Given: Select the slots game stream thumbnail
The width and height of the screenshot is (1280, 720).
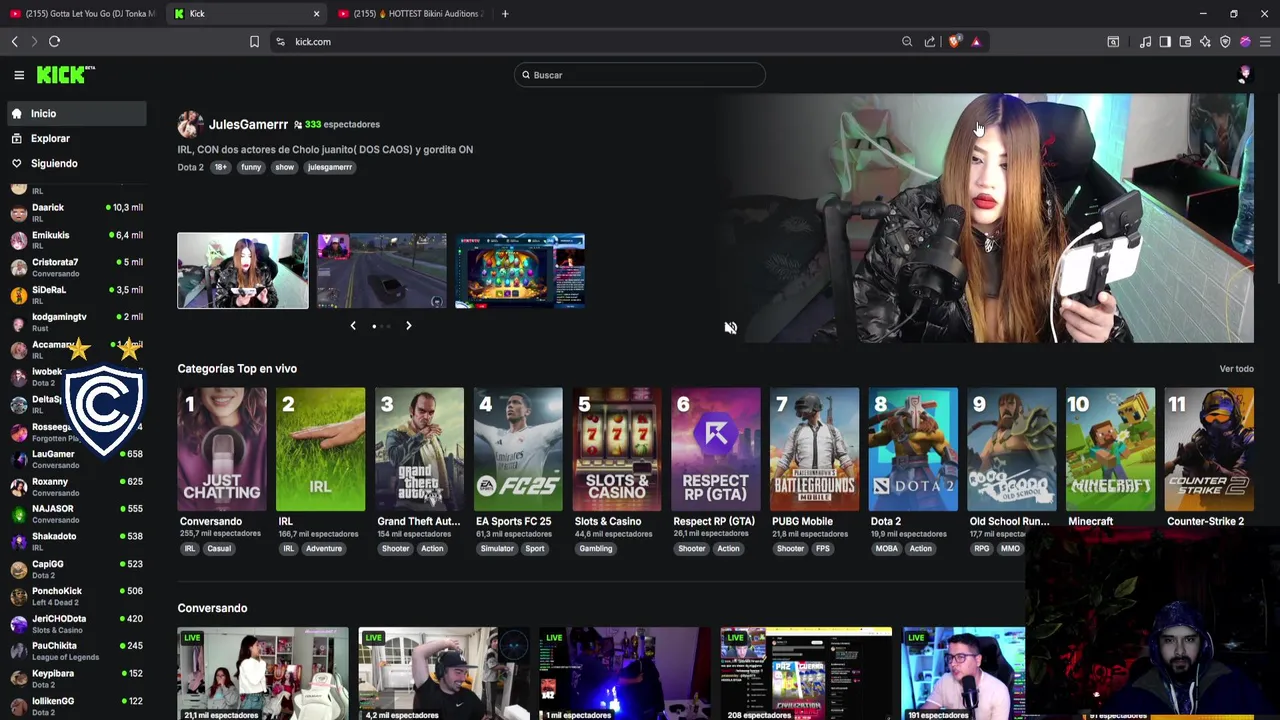Looking at the screenshot, I should tap(520, 271).
